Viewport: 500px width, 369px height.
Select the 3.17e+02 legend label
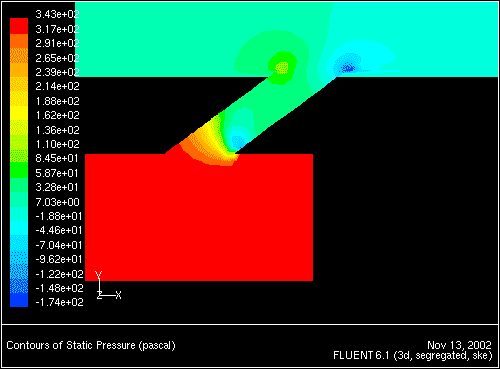[x=57, y=29]
